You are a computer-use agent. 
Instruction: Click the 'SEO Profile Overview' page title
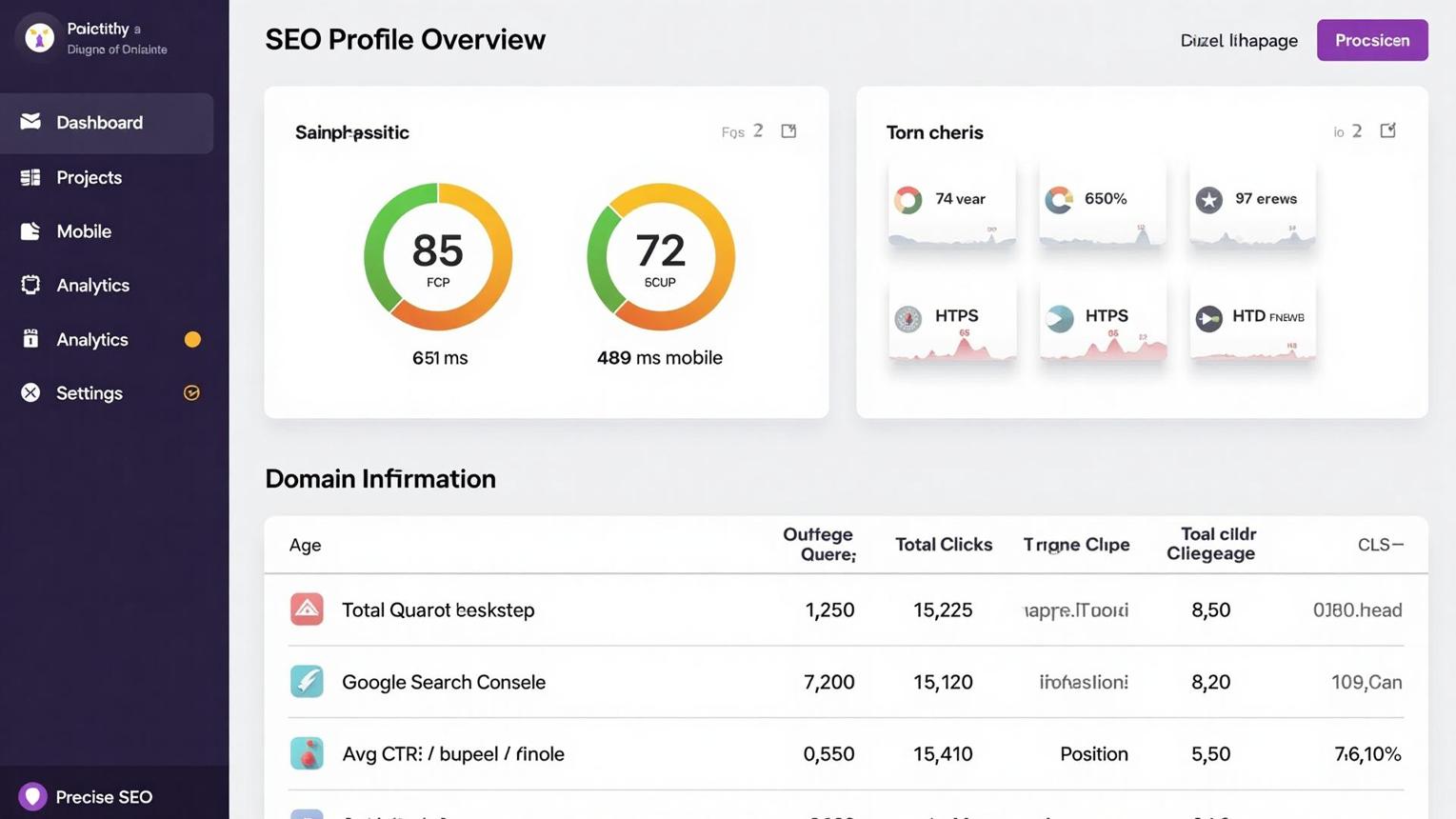[405, 39]
